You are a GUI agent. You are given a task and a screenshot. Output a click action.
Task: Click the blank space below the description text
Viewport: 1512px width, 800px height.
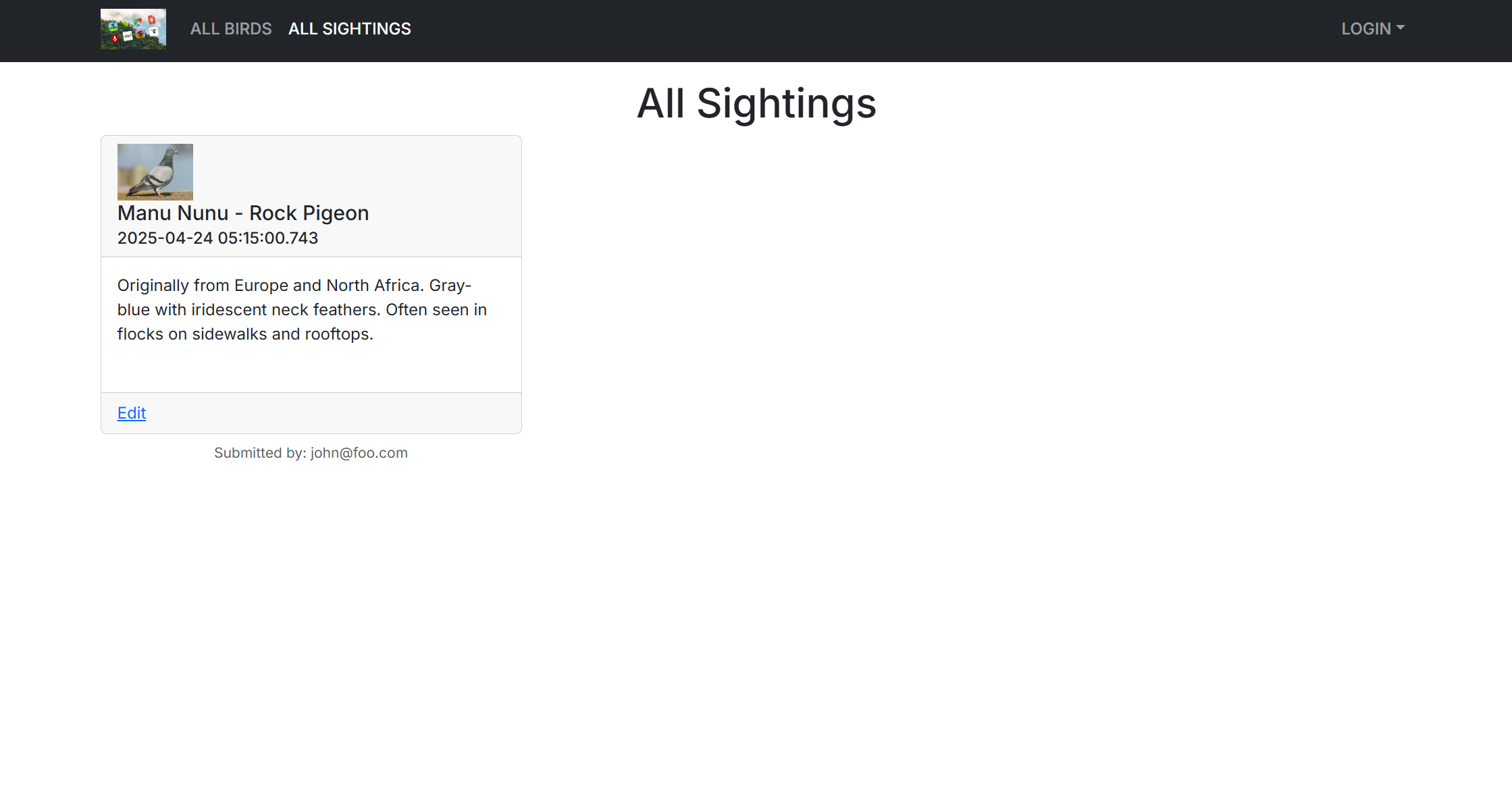311,369
